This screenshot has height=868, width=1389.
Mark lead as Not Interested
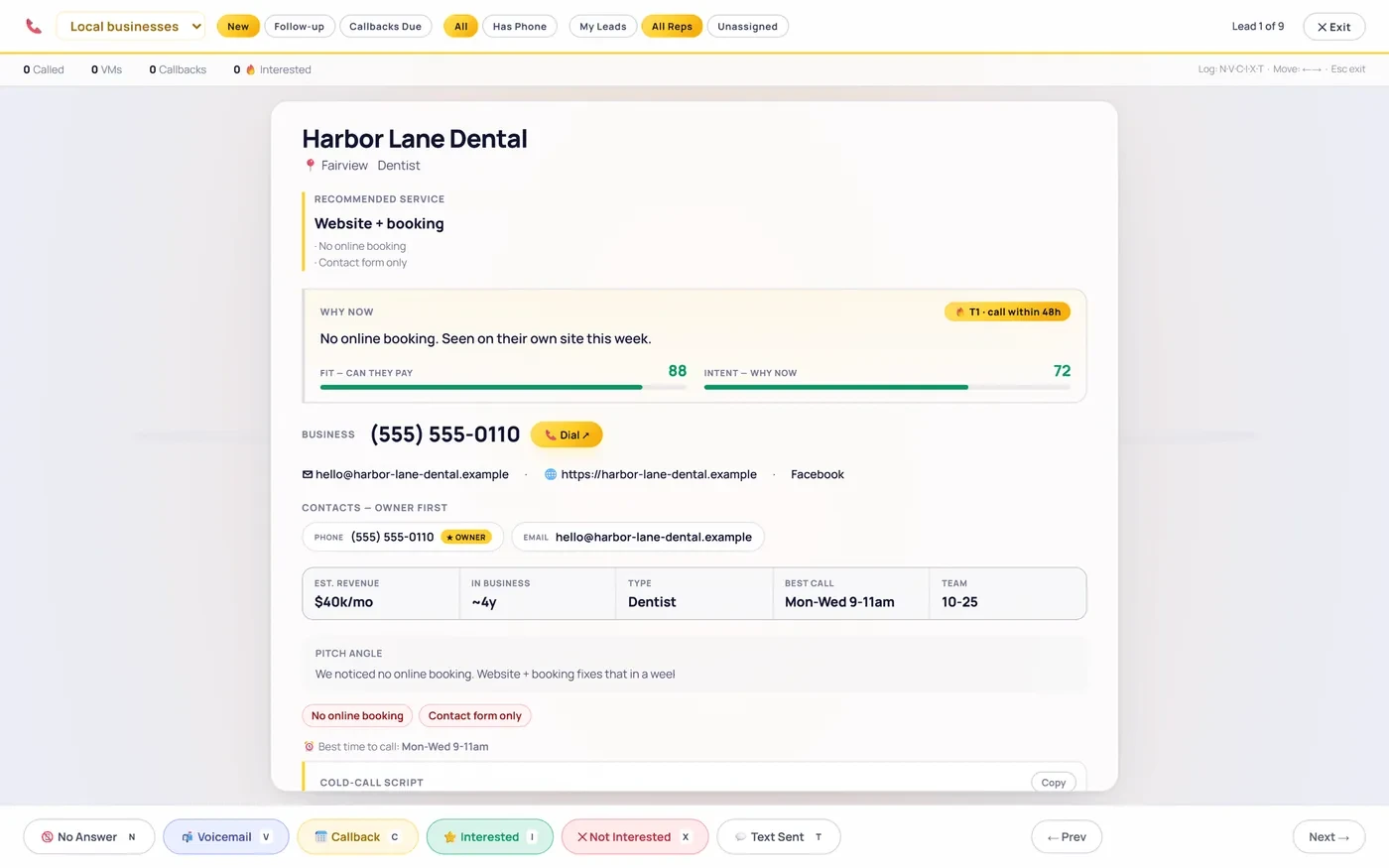pyautogui.click(x=635, y=837)
